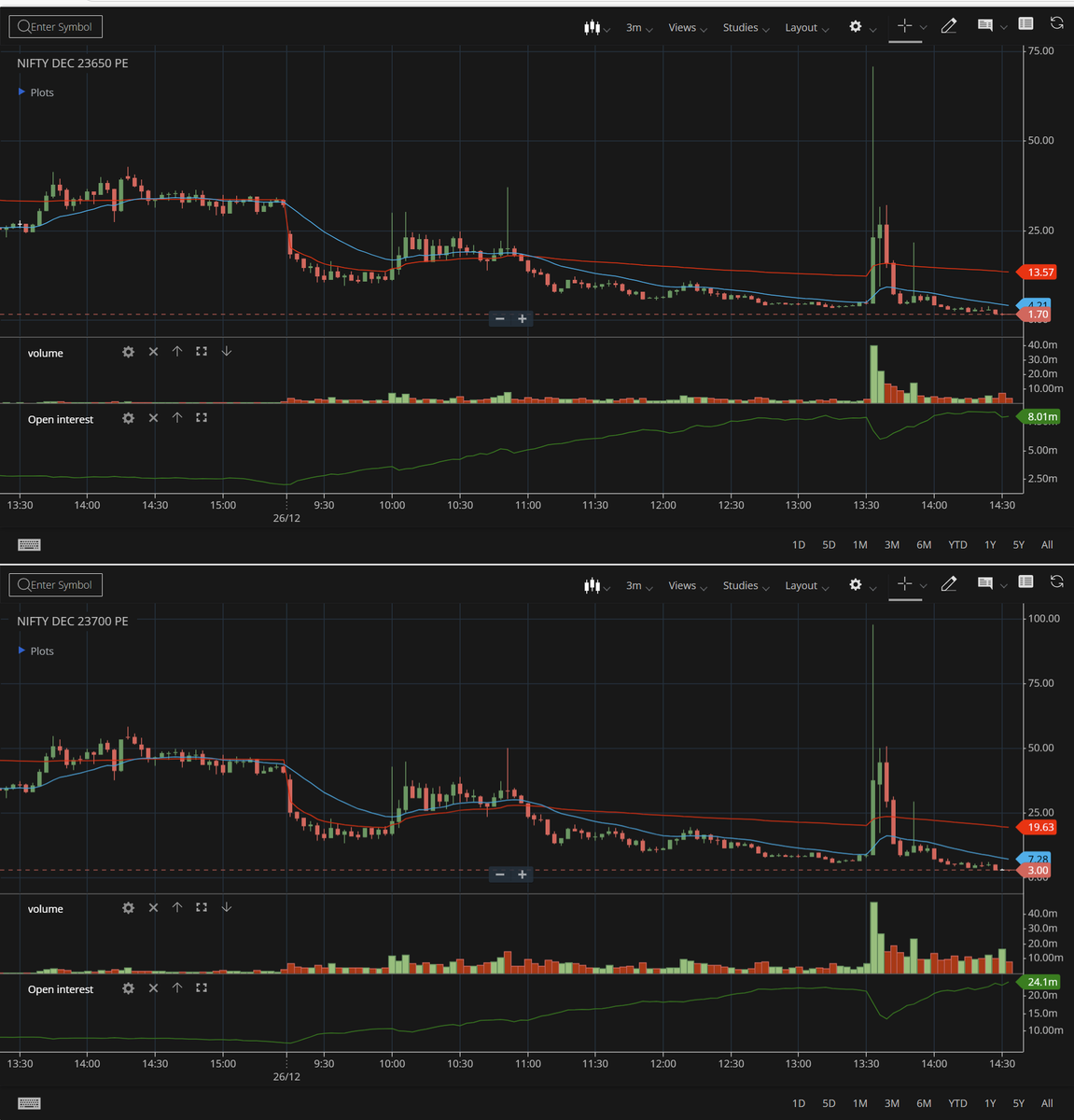Open volume panel settings gear in top chart

pyautogui.click(x=128, y=352)
